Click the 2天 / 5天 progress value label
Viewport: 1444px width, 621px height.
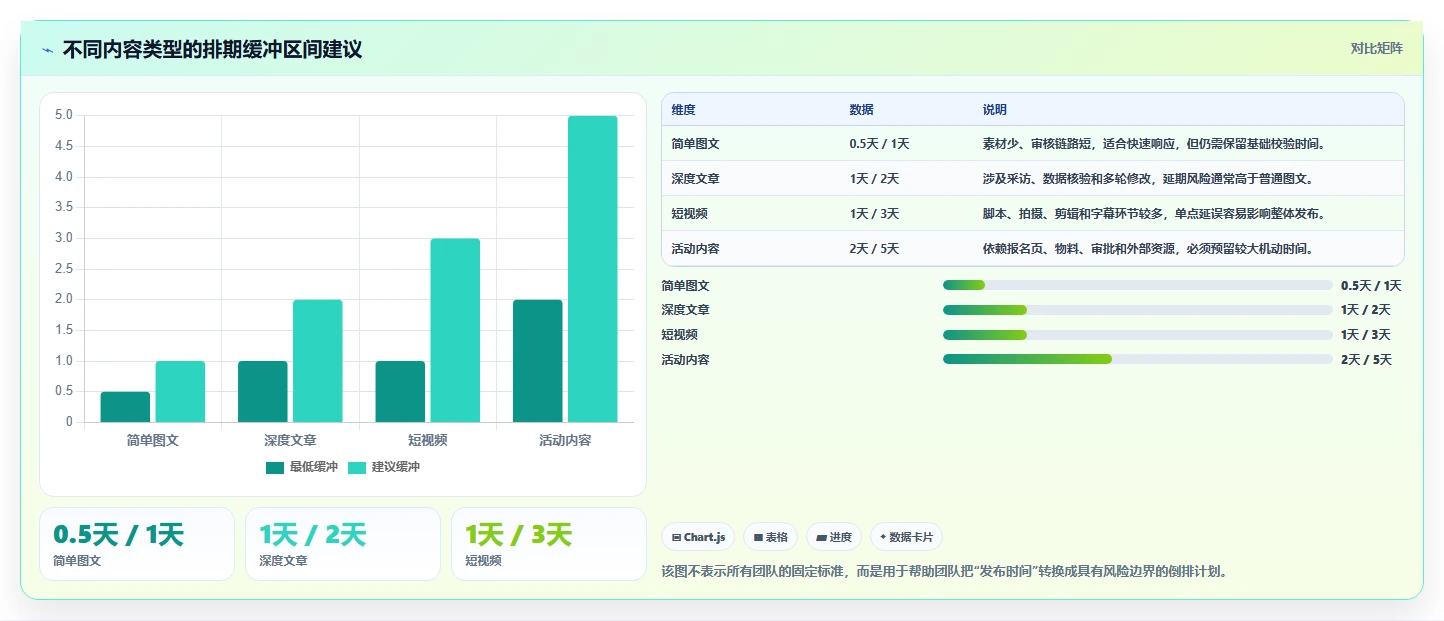[1366, 360]
